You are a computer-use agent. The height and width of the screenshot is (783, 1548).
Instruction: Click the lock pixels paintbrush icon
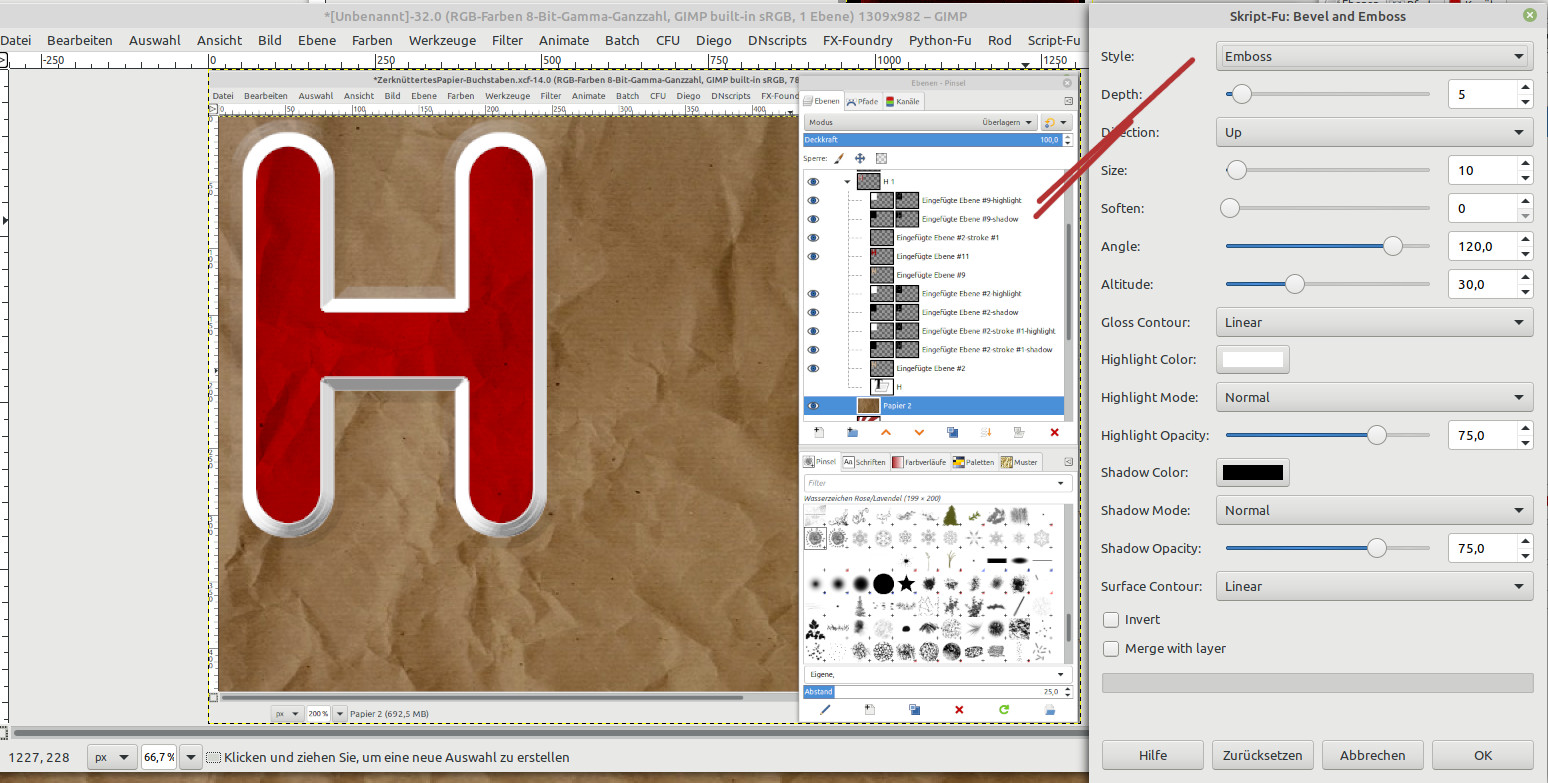[839, 158]
